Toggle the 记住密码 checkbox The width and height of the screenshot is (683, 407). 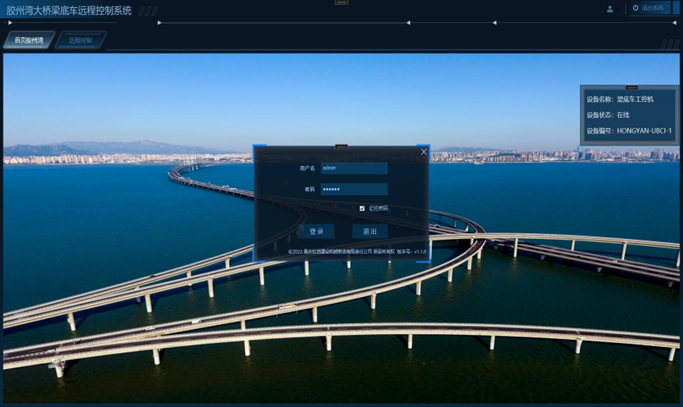[x=362, y=209]
